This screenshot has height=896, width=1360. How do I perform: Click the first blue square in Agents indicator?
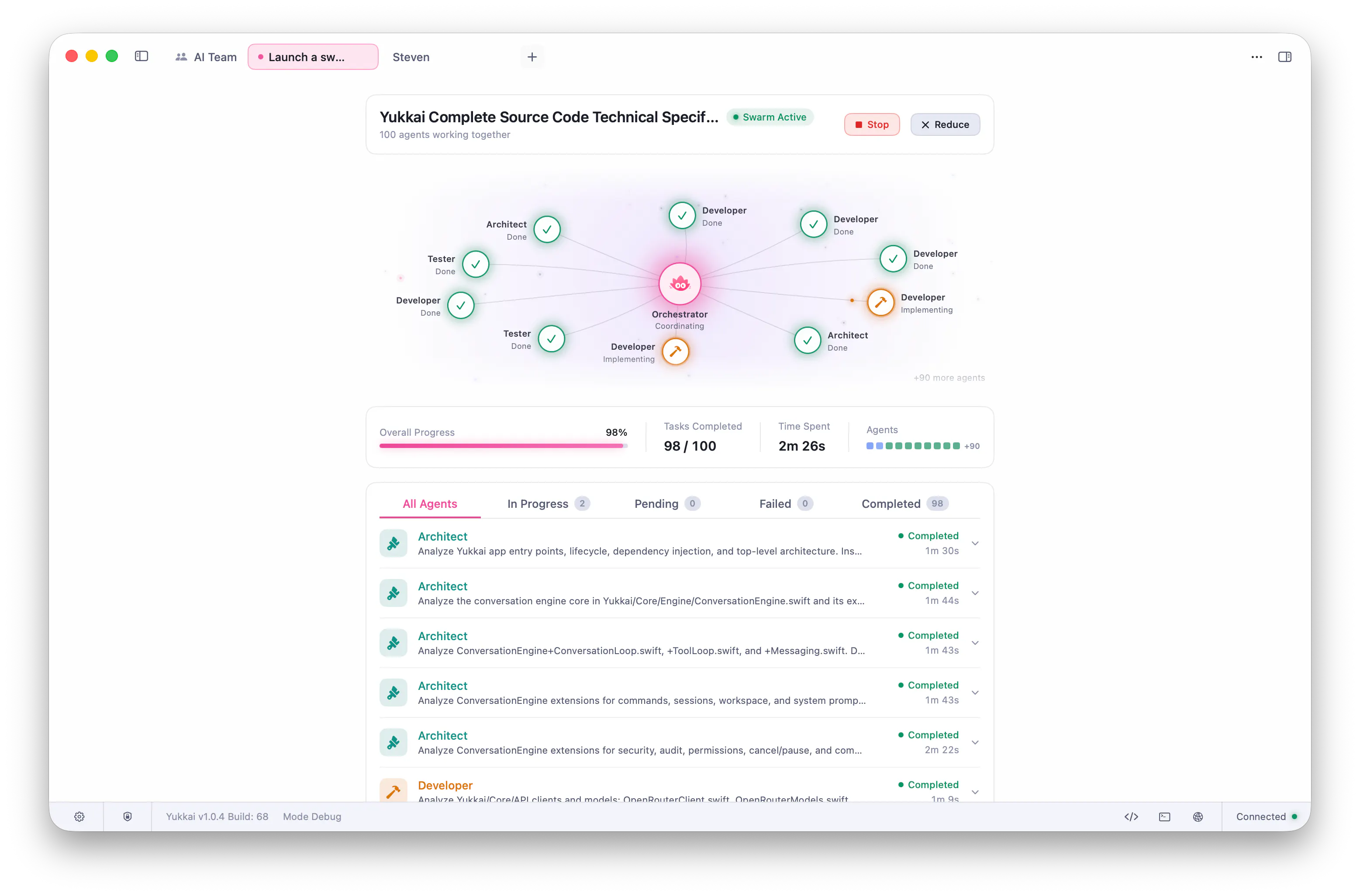pyautogui.click(x=870, y=446)
